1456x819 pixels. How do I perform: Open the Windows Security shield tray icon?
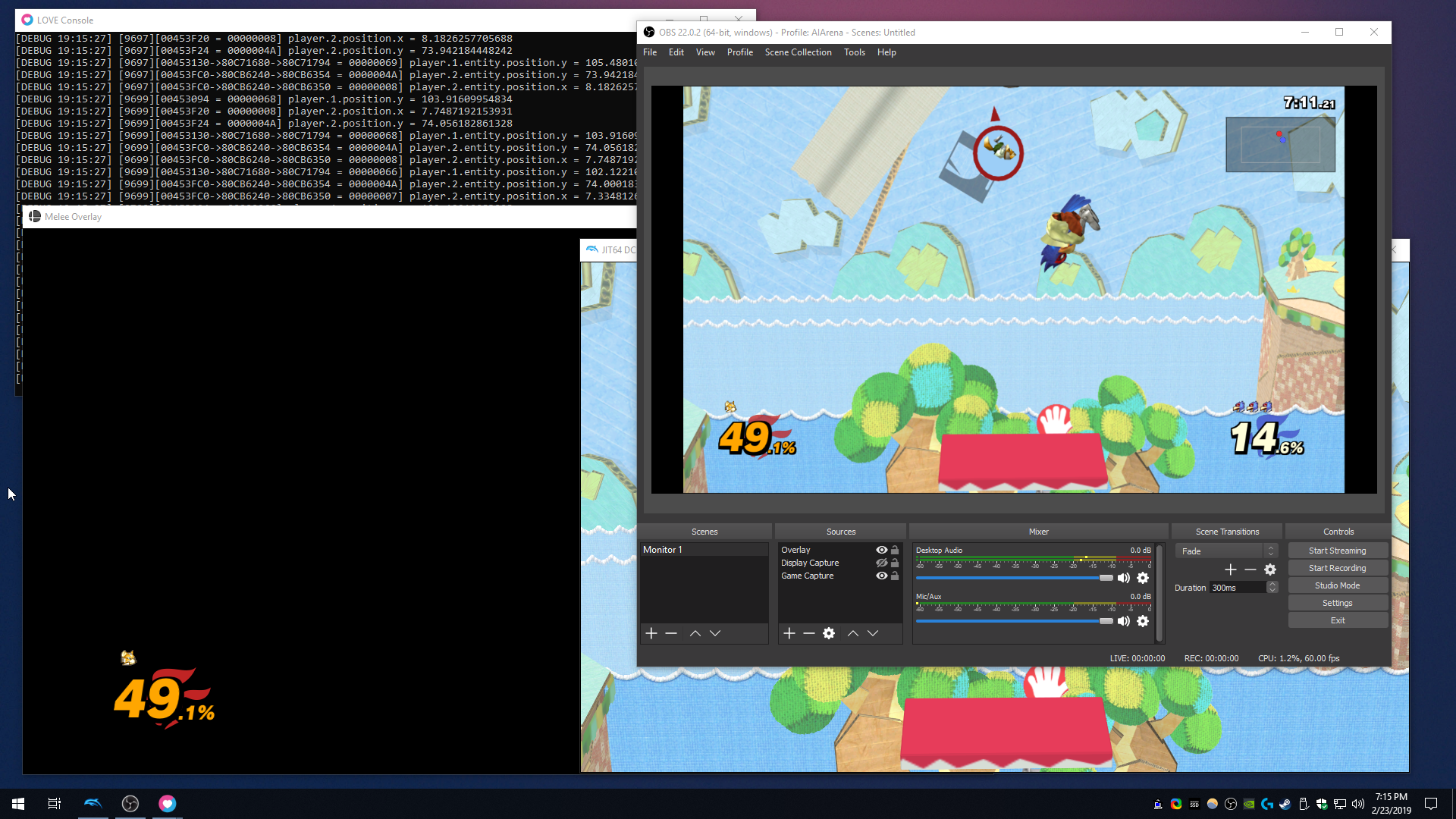(1322, 804)
